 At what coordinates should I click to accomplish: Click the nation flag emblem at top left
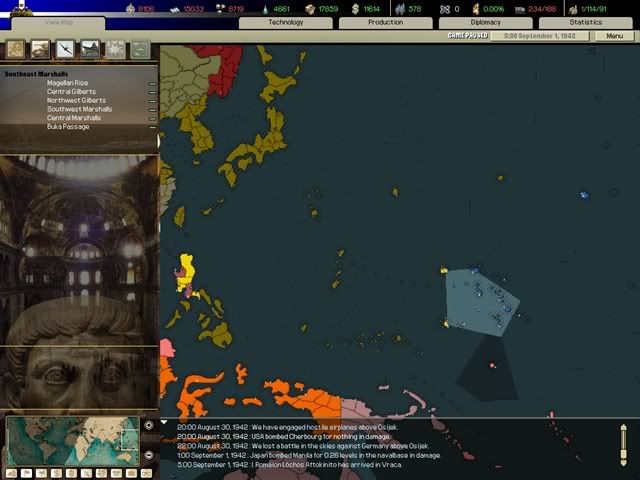[17, 7]
